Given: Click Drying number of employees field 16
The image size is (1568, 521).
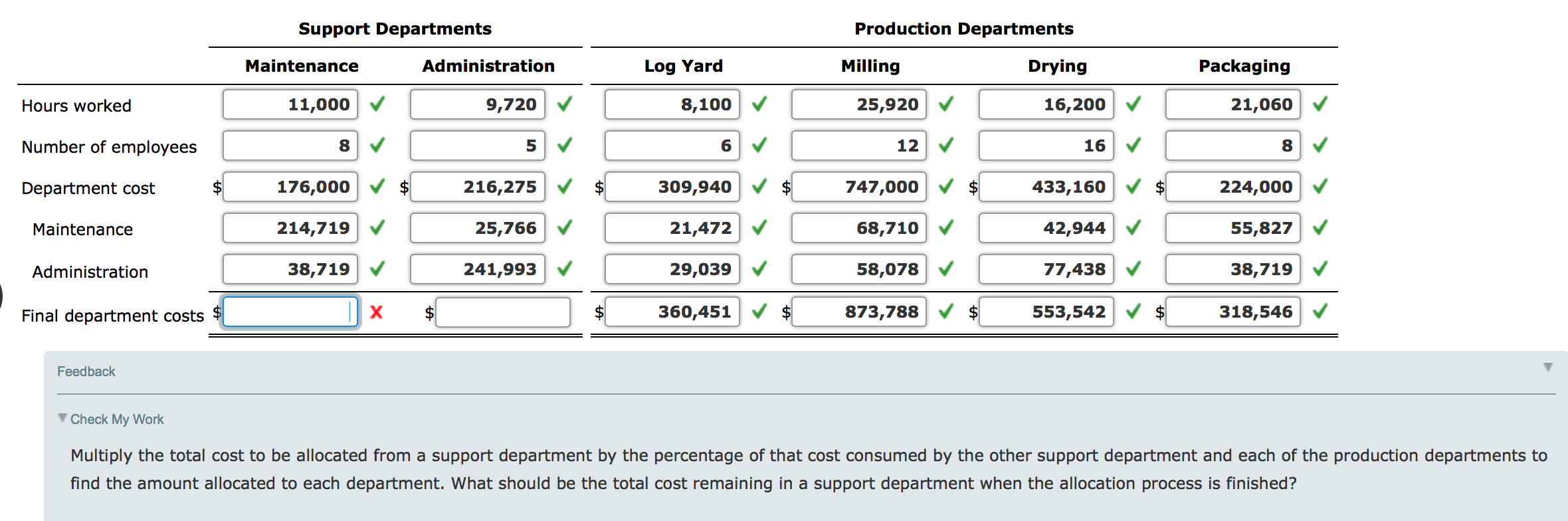Looking at the screenshot, I should 1046,146.
